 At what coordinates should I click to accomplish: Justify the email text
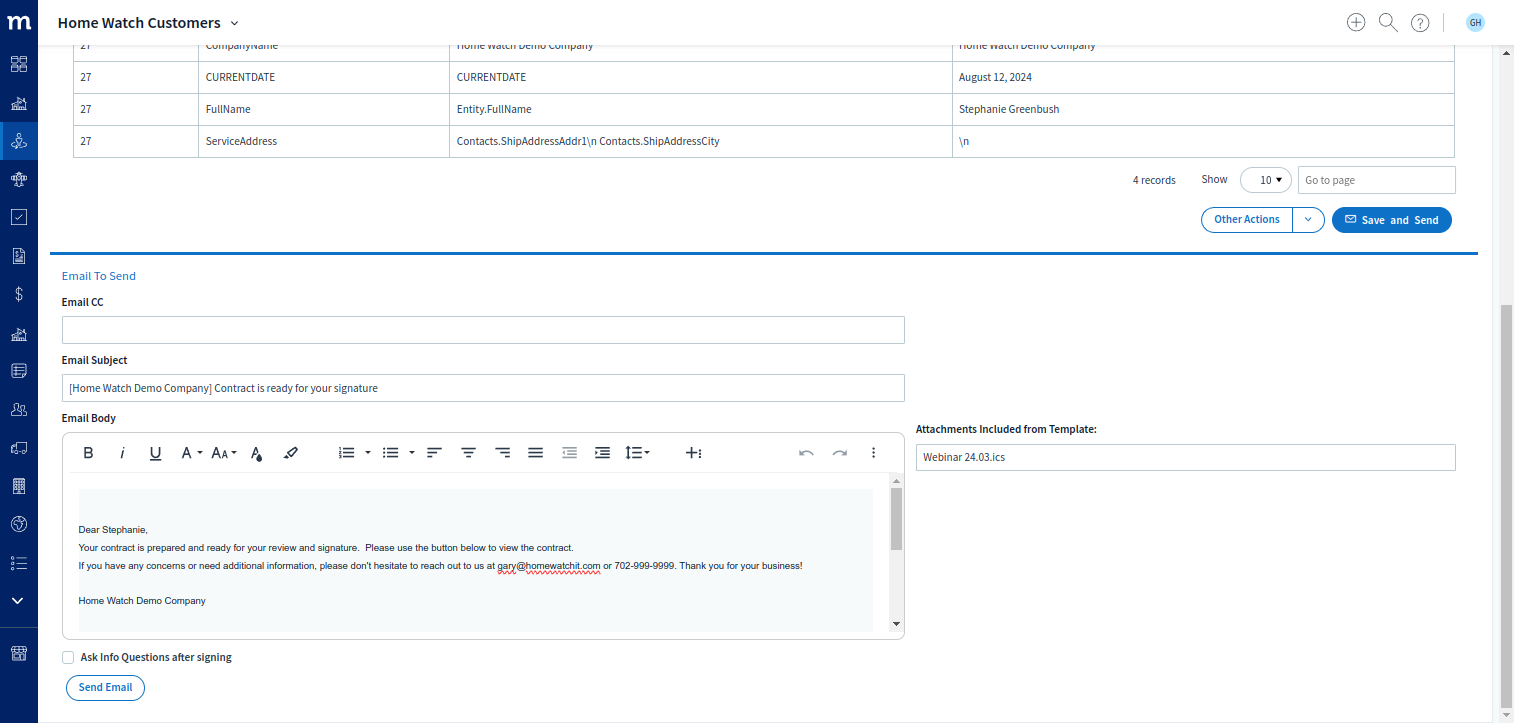pos(535,453)
